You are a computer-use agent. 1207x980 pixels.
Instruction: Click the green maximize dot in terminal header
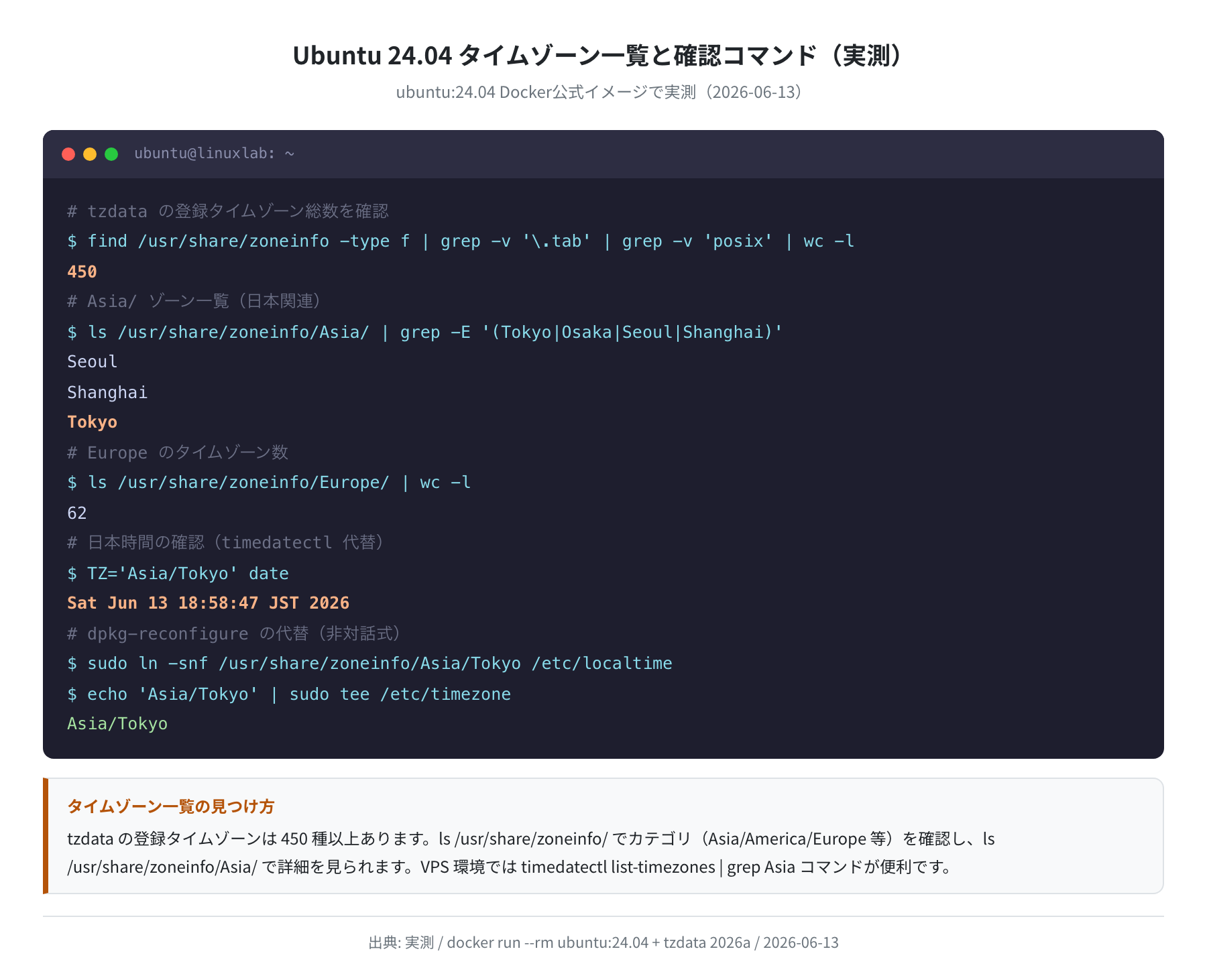pyautogui.click(x=111, y=154)
